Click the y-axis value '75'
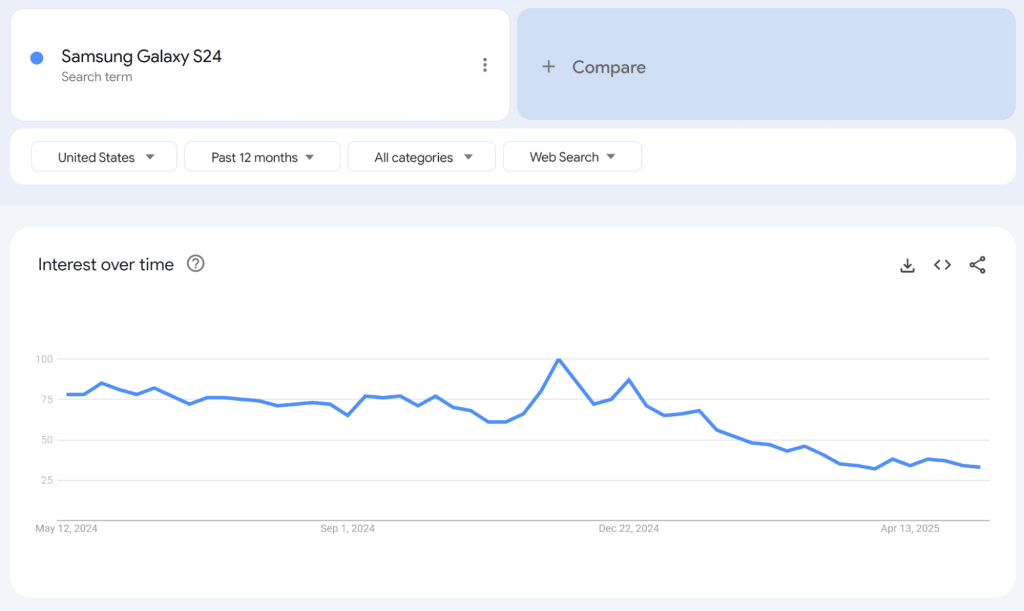The width and height of the screenshot is (1024, 611). (46, 400)
